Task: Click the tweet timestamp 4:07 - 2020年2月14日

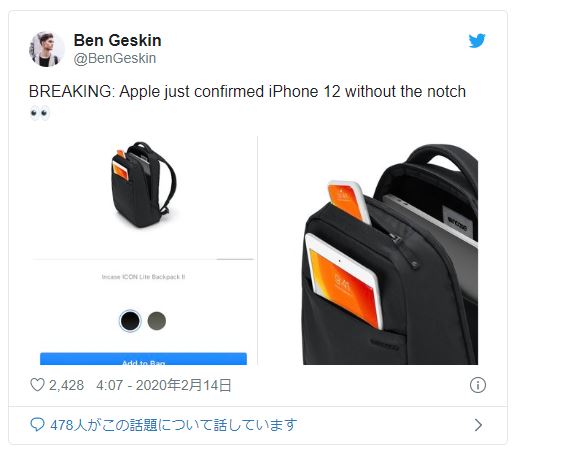Action: 164,385
